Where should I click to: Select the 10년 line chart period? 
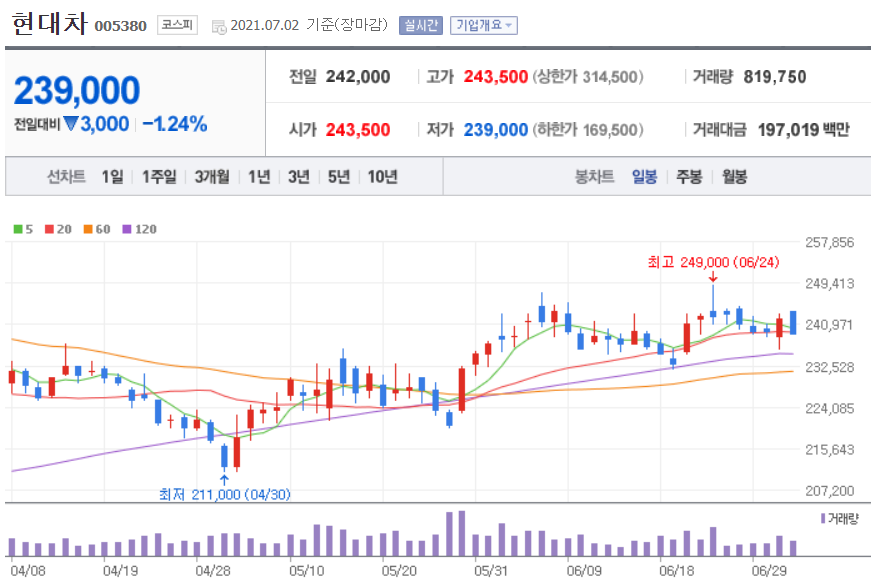[x=382, y=177]
